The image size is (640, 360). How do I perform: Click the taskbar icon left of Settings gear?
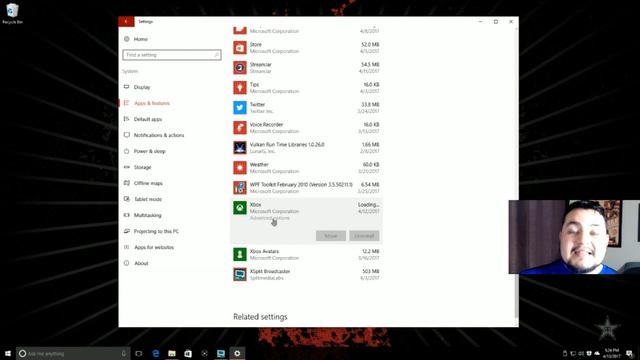click(221, 353)
